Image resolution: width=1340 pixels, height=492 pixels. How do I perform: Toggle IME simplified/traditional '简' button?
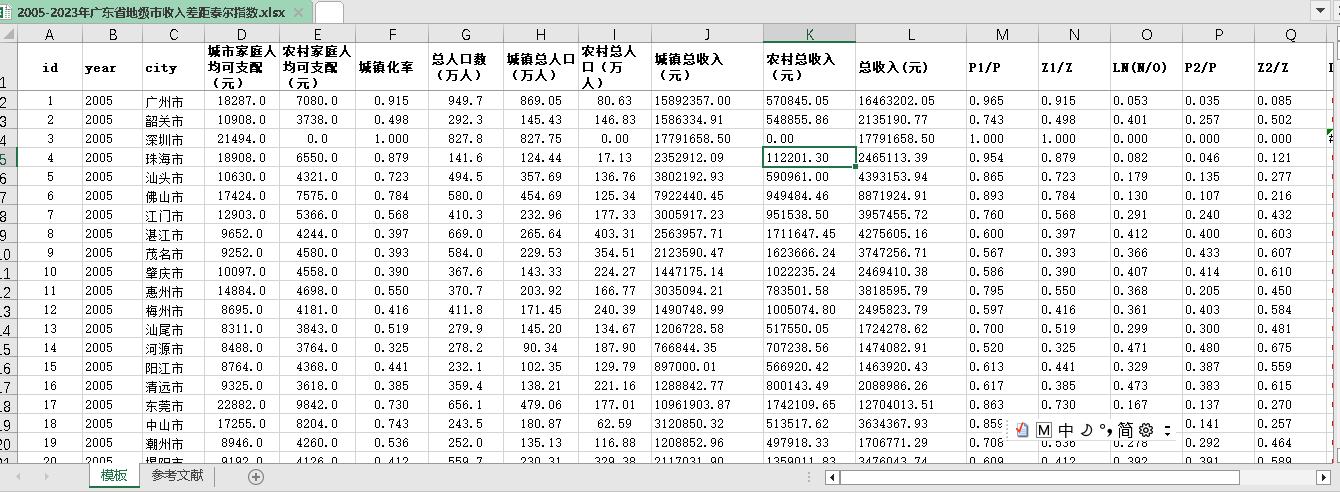click(x=1125, y=430)
